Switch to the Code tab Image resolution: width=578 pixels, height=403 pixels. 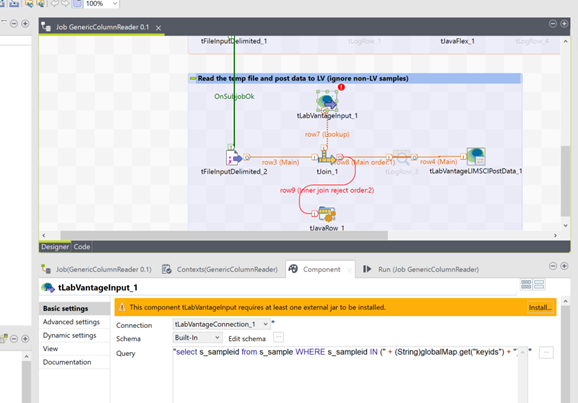coord(81,247)
